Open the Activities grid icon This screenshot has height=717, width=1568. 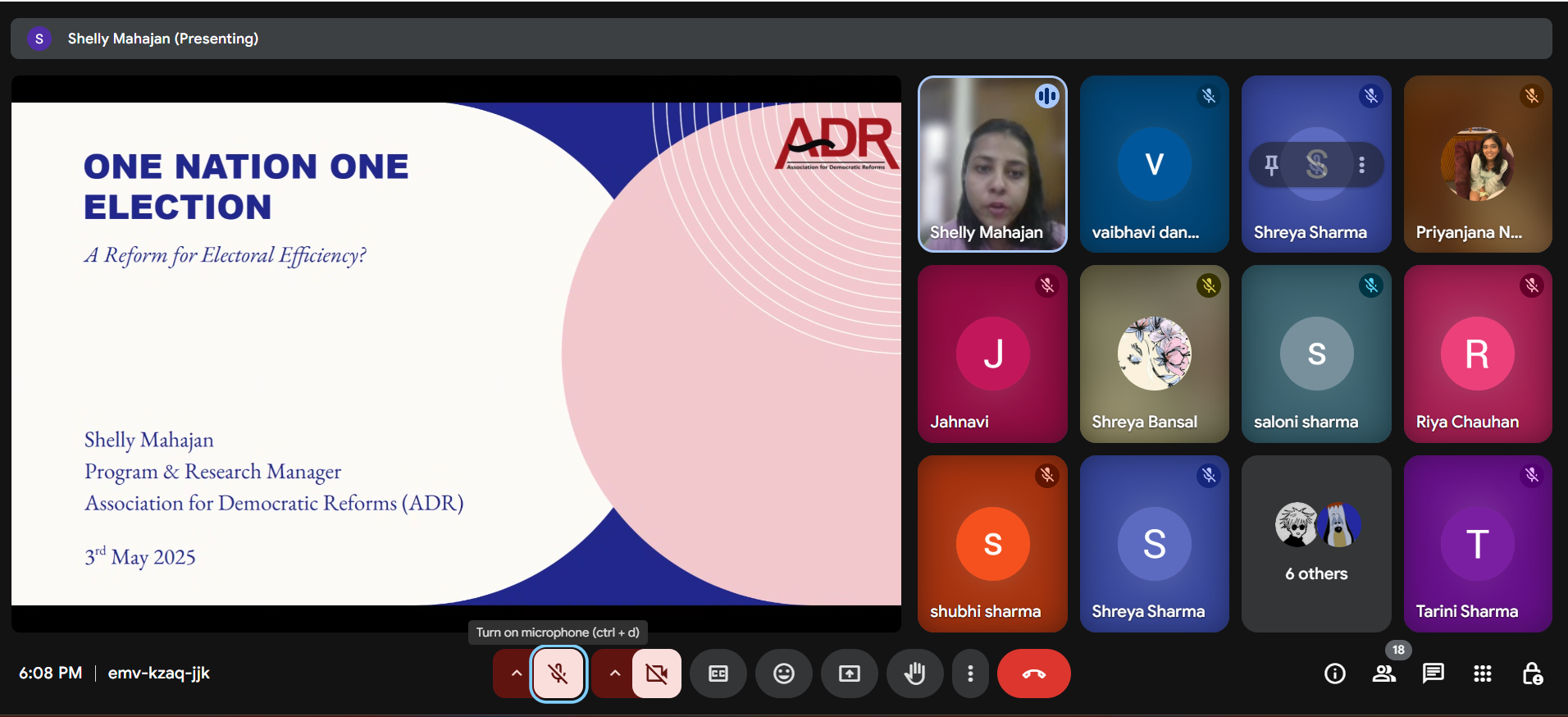pyautogui.click(x=1483, y=674)
